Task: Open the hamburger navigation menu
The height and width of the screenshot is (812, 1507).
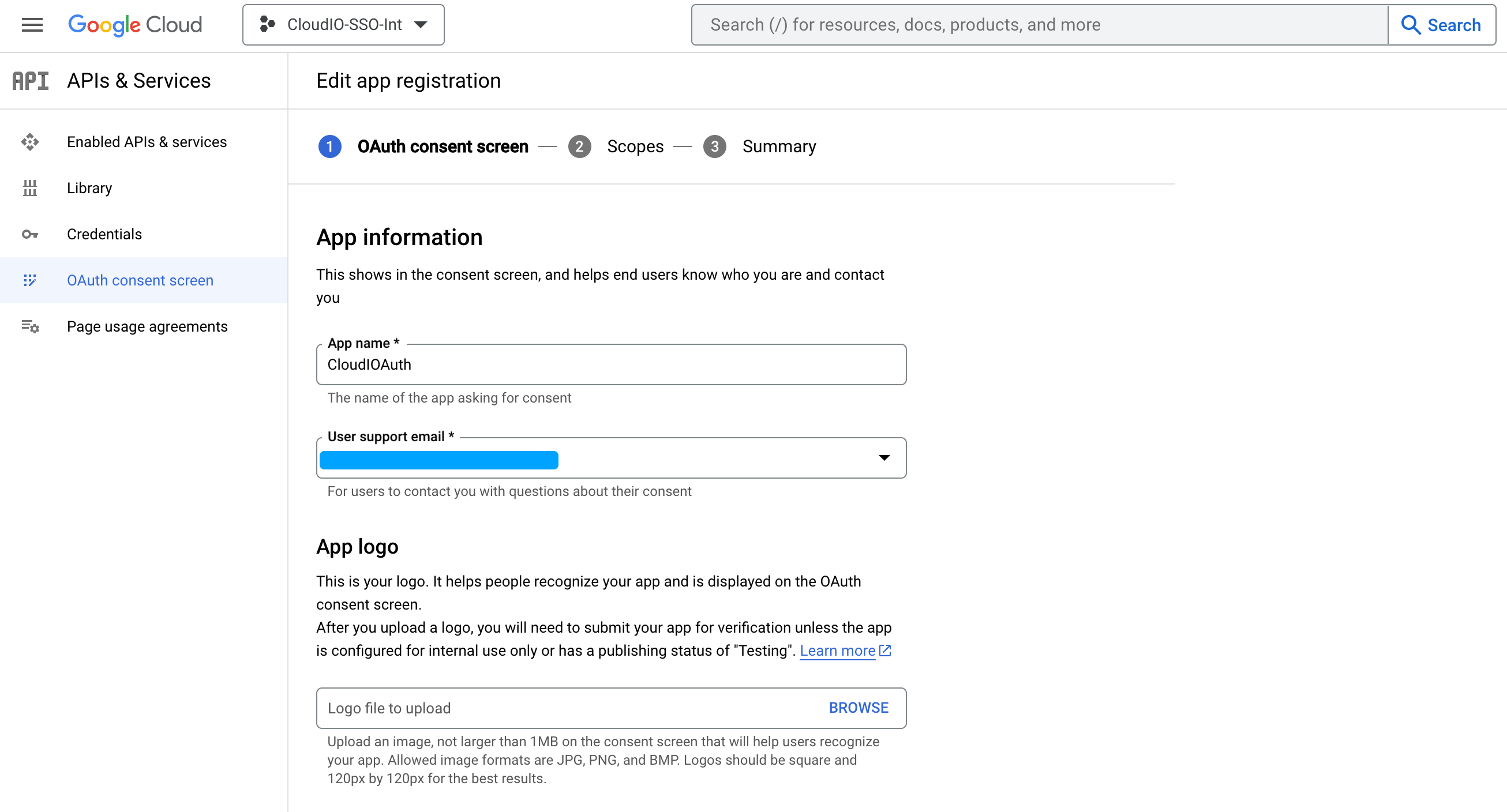Action: (32, 25)
